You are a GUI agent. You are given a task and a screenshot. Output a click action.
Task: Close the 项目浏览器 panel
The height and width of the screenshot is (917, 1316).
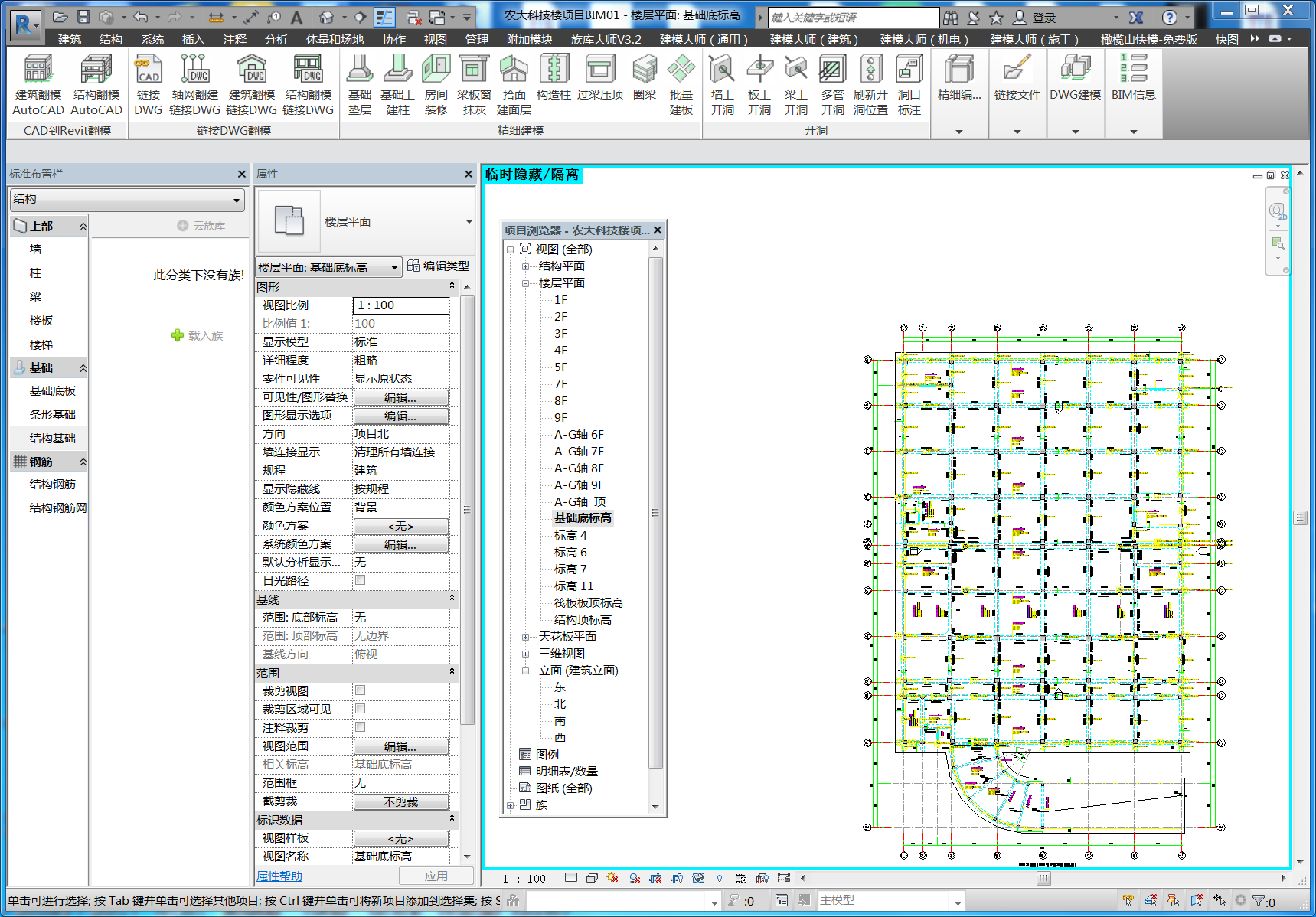658,230
